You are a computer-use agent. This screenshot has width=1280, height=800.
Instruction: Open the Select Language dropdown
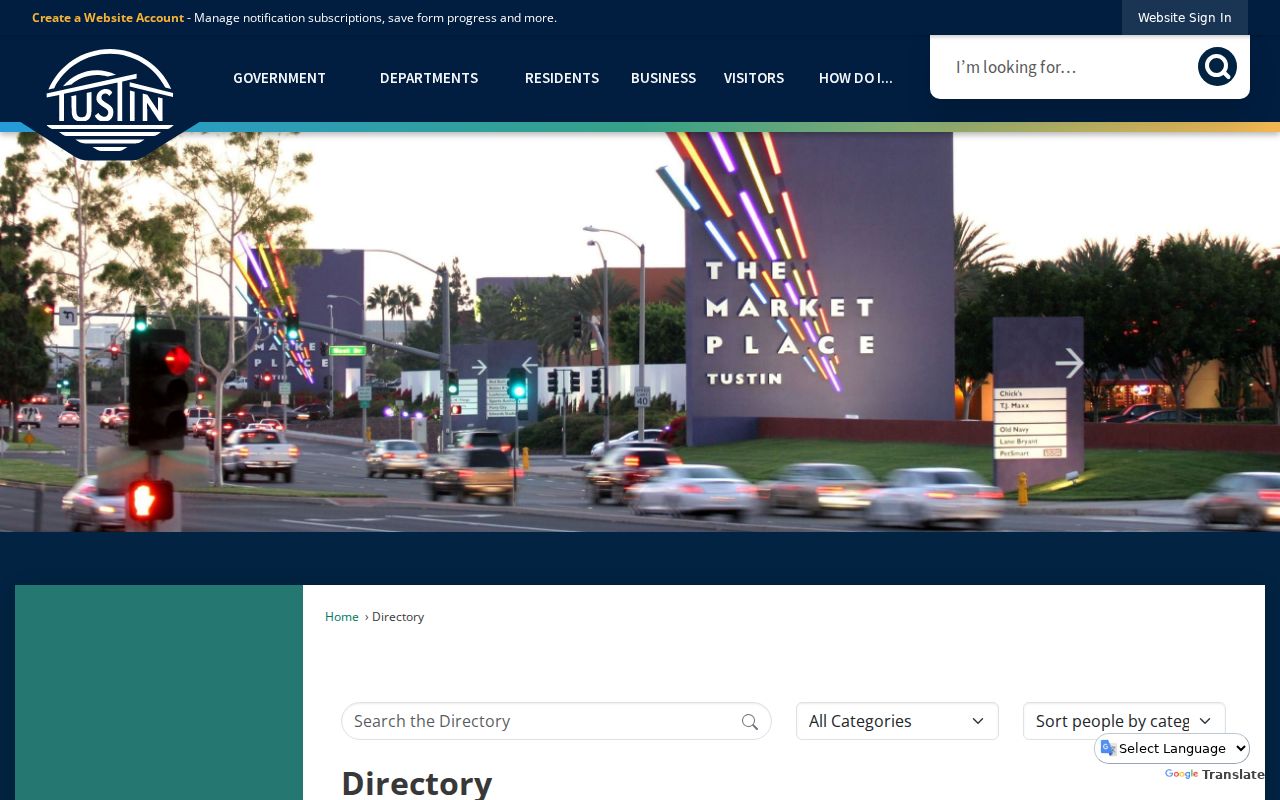[x=1172, y=748]
